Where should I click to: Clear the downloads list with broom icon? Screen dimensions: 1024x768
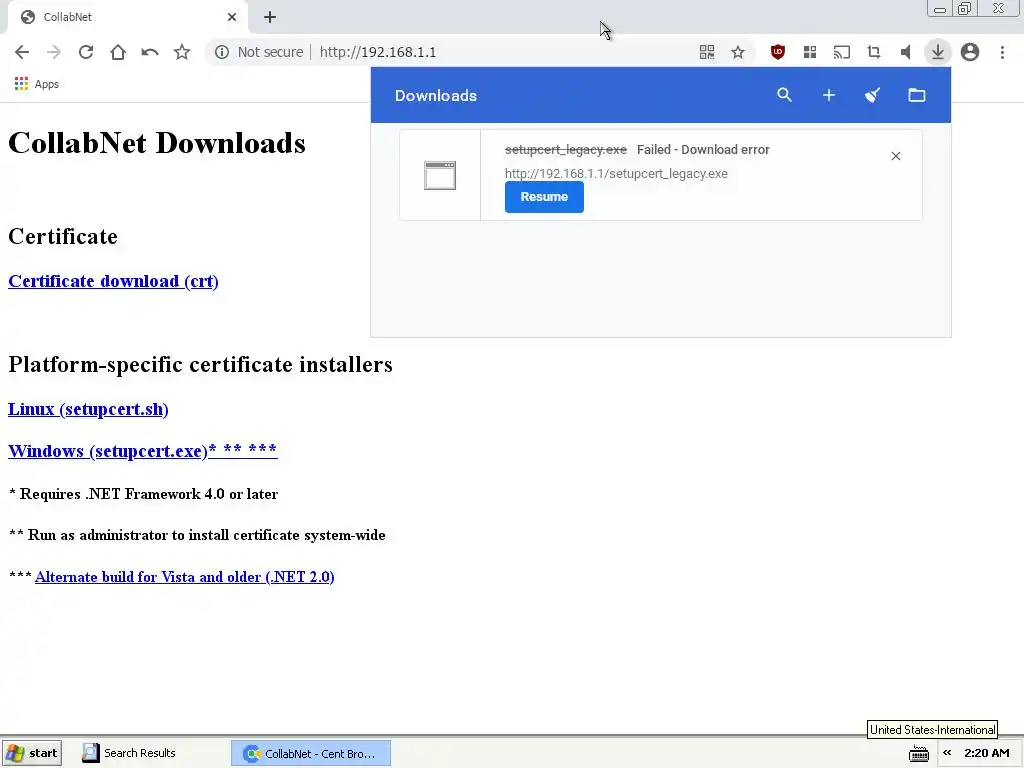point(872,95)
